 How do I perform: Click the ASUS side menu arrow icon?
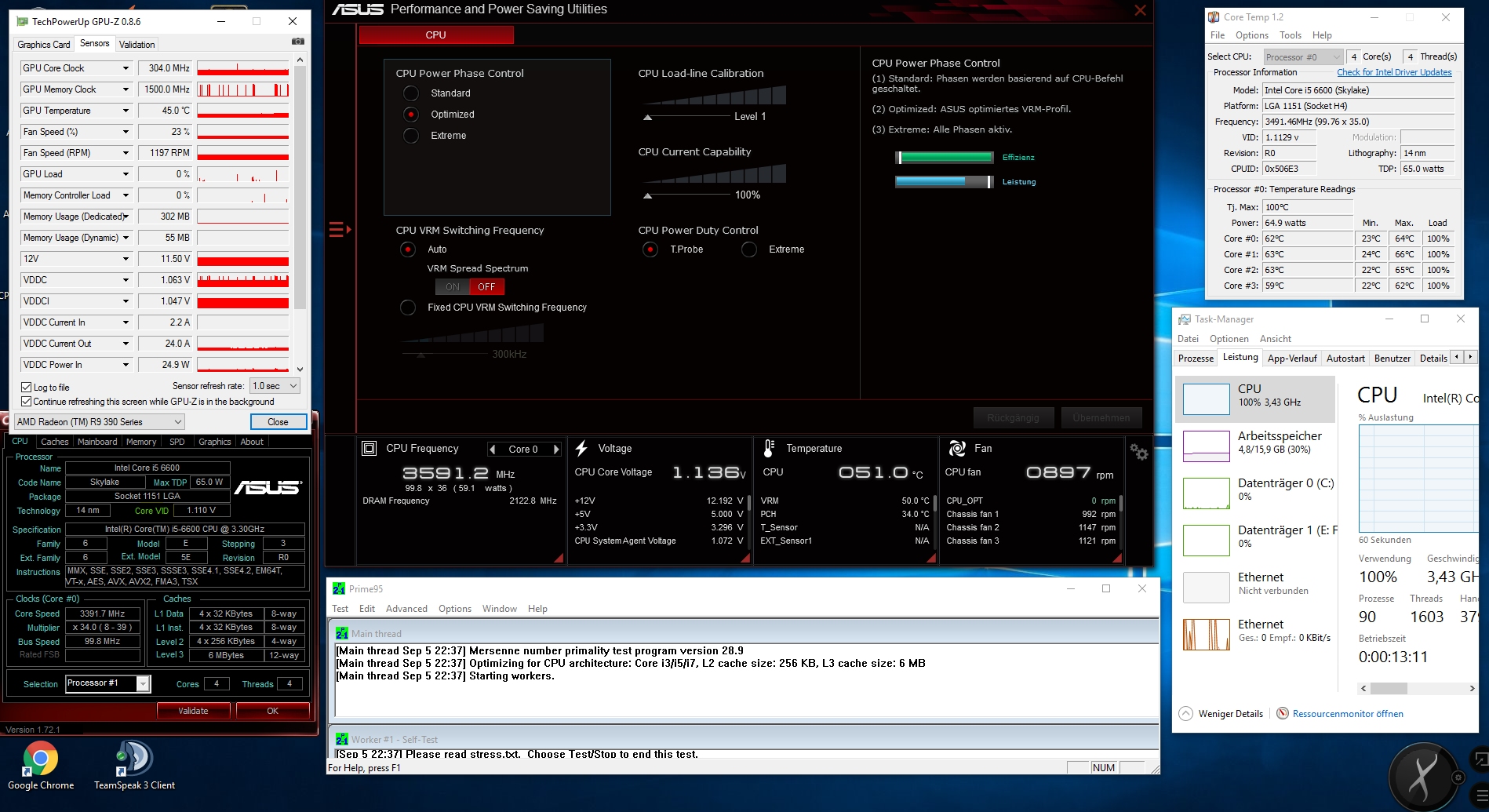[340, 230]
